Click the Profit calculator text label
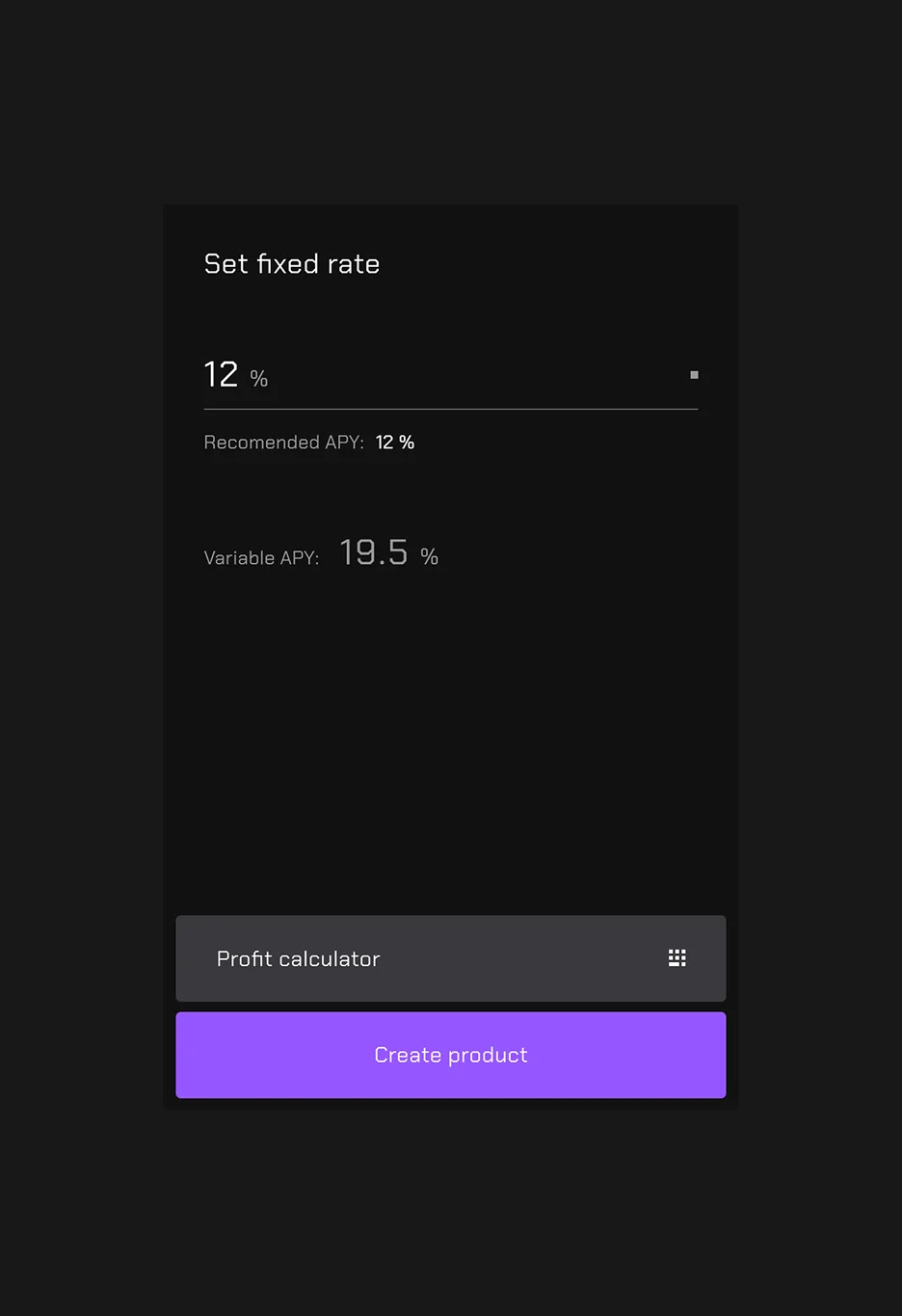The image size is (902, 1316). point(299,958)
